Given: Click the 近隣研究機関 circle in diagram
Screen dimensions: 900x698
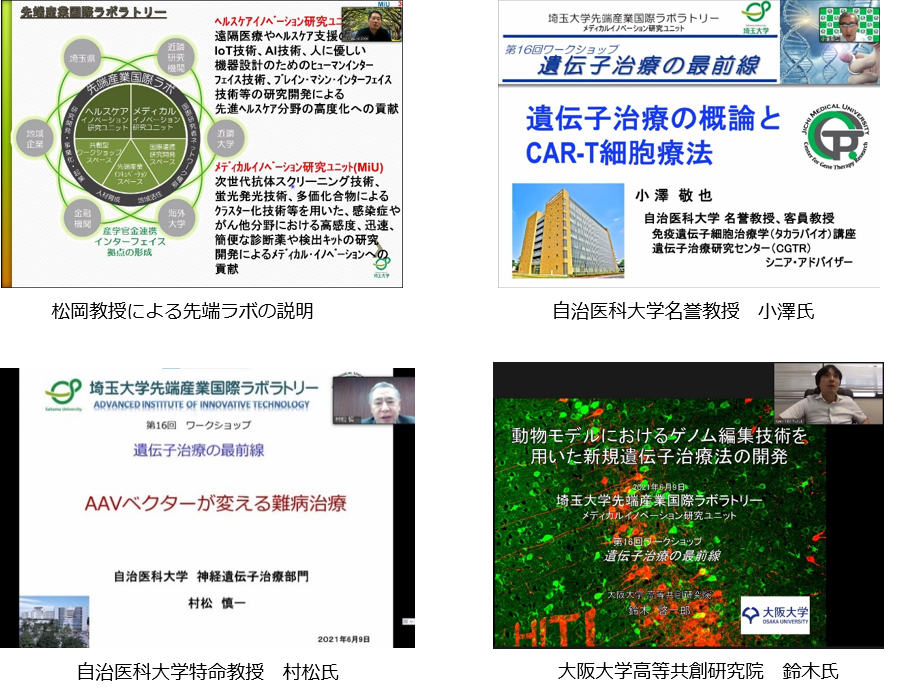Looking at the screenshot, I should point(176,57).
